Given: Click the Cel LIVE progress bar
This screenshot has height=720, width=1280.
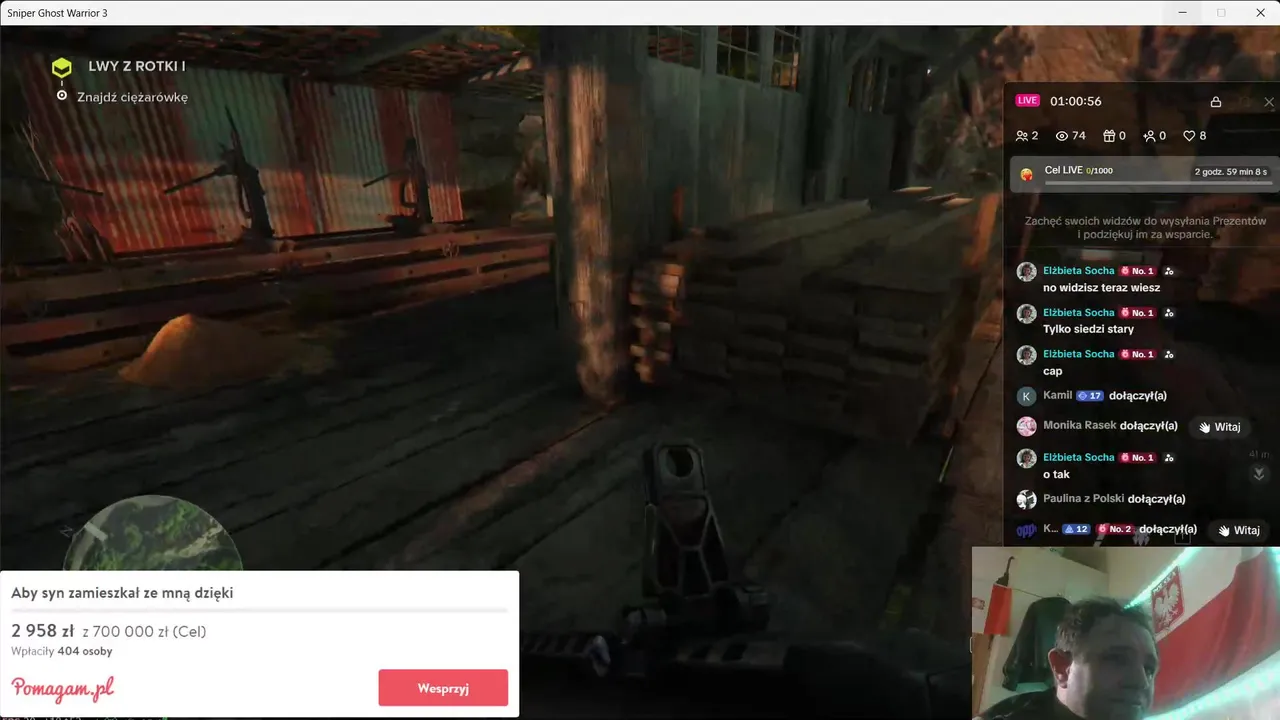Looking at the screenshot, I should tap(1158, 183).
